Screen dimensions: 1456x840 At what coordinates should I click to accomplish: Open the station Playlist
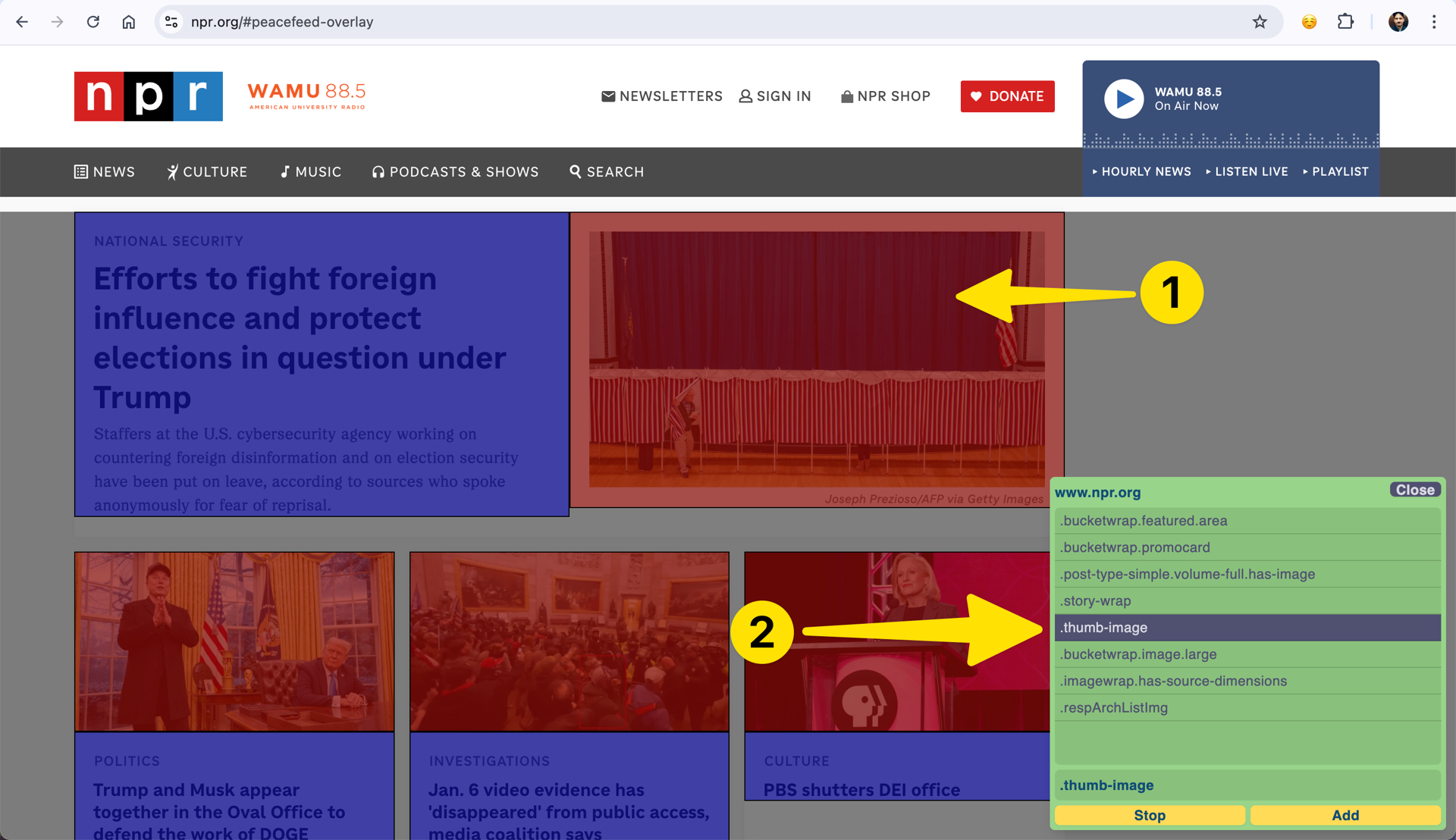(x=1335, y=171)
